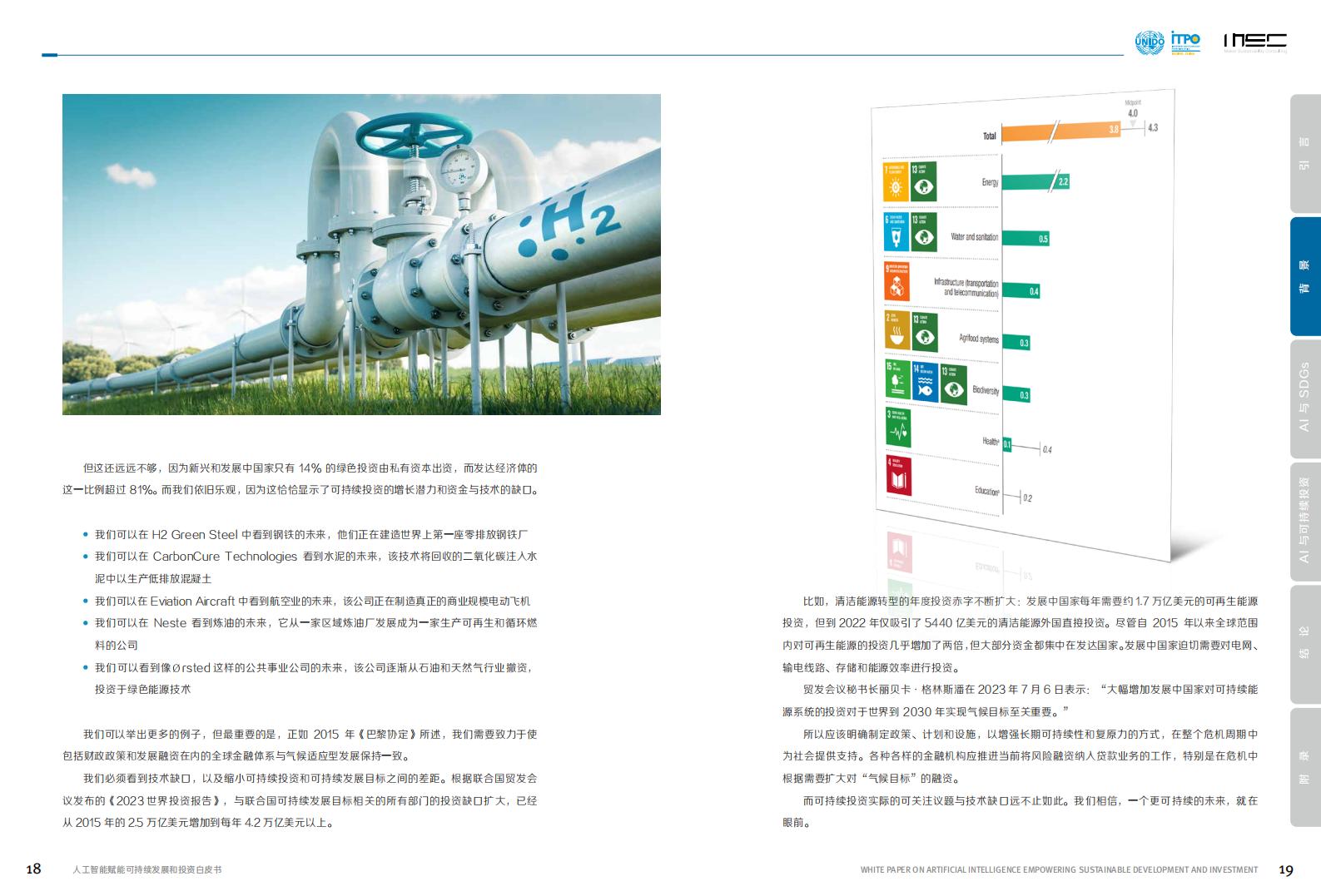This screenshot has width=1321, height=896.
Task: Click the hydrogen pipeline photo
Action: click(x=361, y=254)
